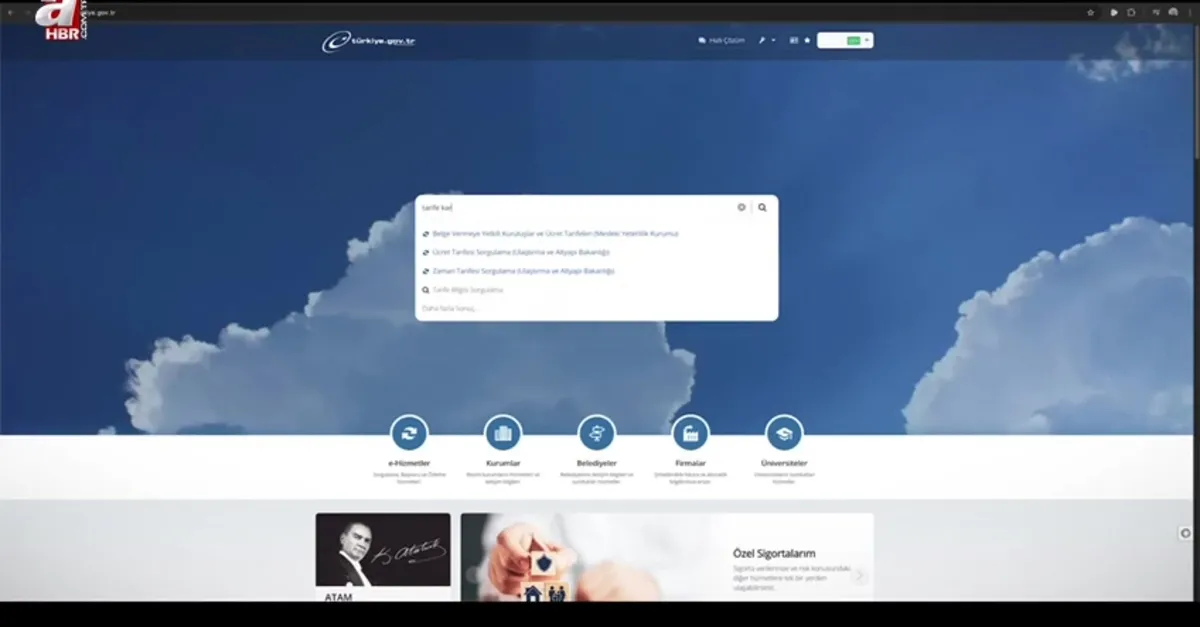Open the user account dropdown in header
Screen dimensions: 1200x627
click(x=845, y=41)
